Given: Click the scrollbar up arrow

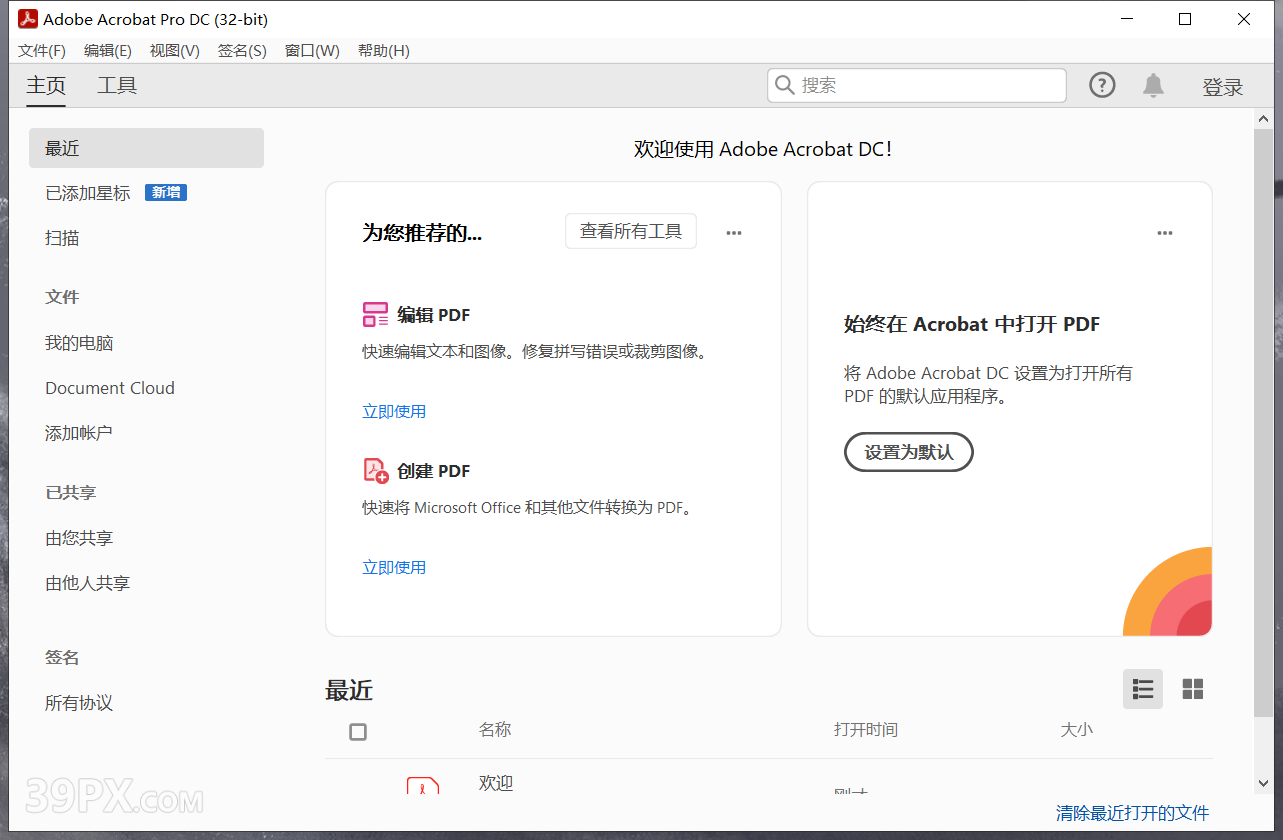Looking at the screenshot, I should (1264, 119).
